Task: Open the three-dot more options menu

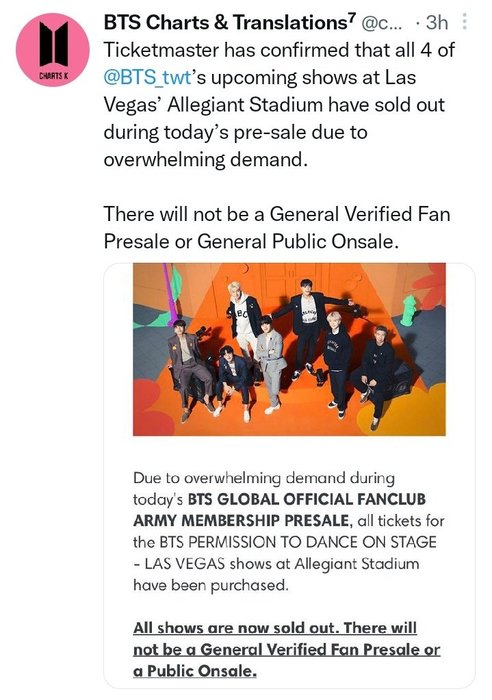Action: 464,21
